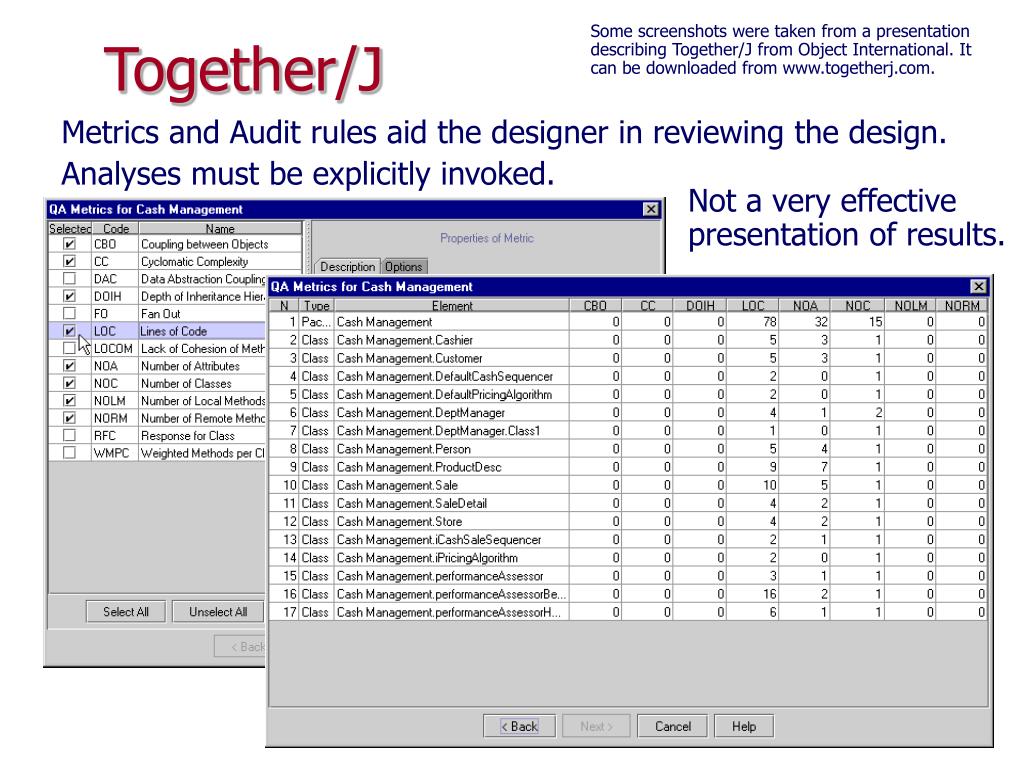Select the Cash Management.DeptManager.Class1 row
This screenshot has height=768, width=1024.
[628, 431]
